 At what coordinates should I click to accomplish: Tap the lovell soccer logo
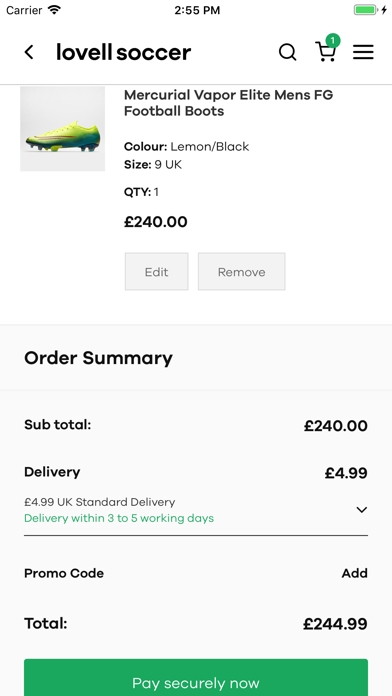[x=123, y=52]
